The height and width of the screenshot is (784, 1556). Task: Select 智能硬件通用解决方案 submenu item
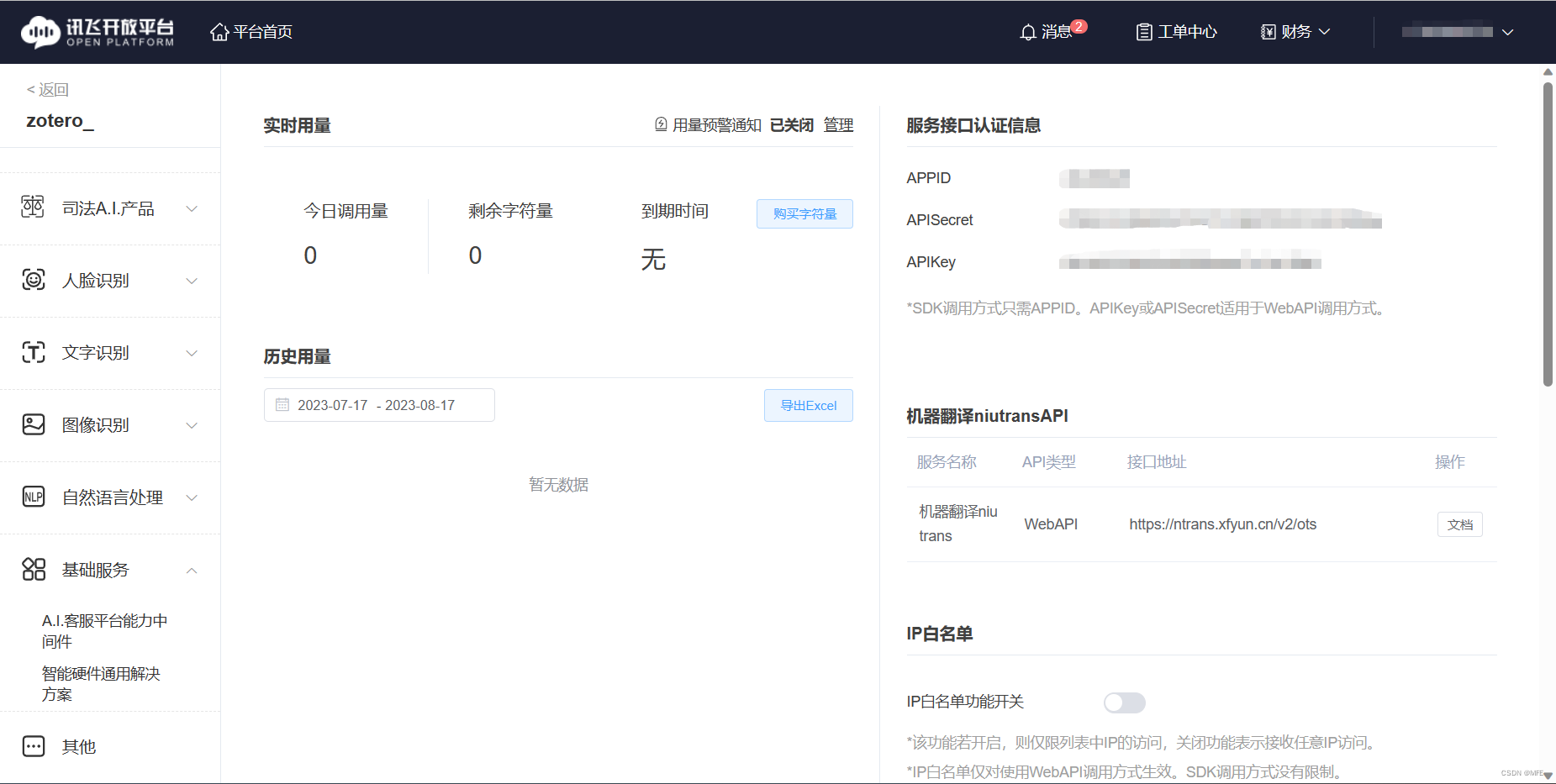point(101,684)
